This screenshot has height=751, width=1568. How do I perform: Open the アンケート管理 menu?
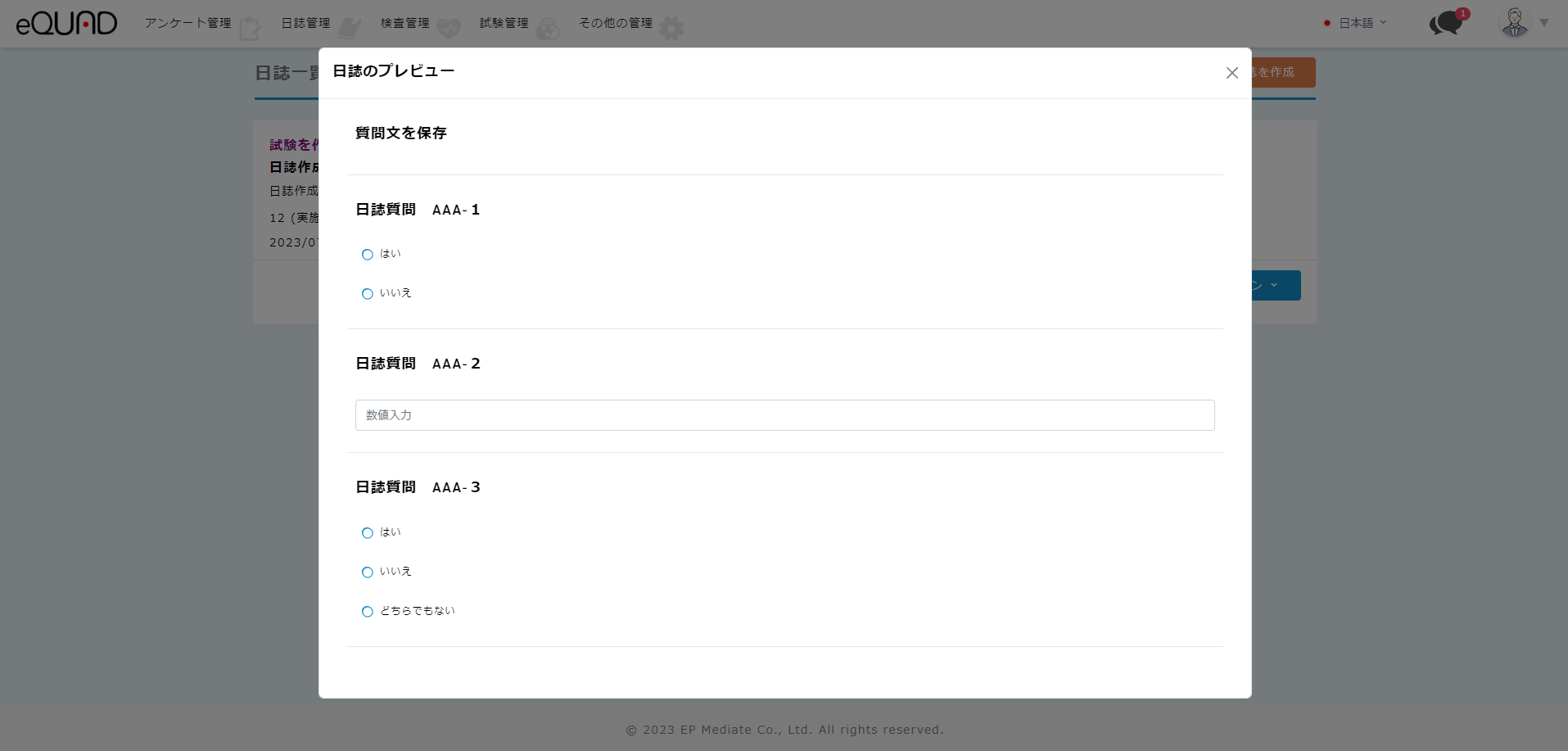pyautogui.click(x=188, y=23)
